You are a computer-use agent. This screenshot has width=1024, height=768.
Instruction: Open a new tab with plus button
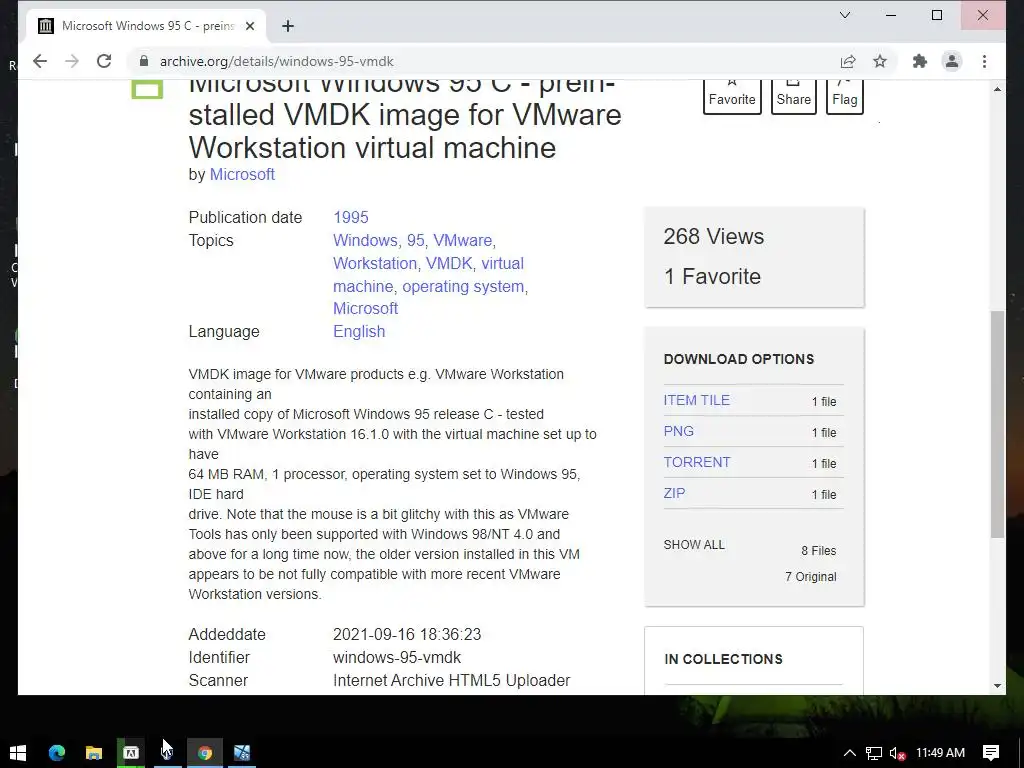pyautogui.click(x=288, y=26)
